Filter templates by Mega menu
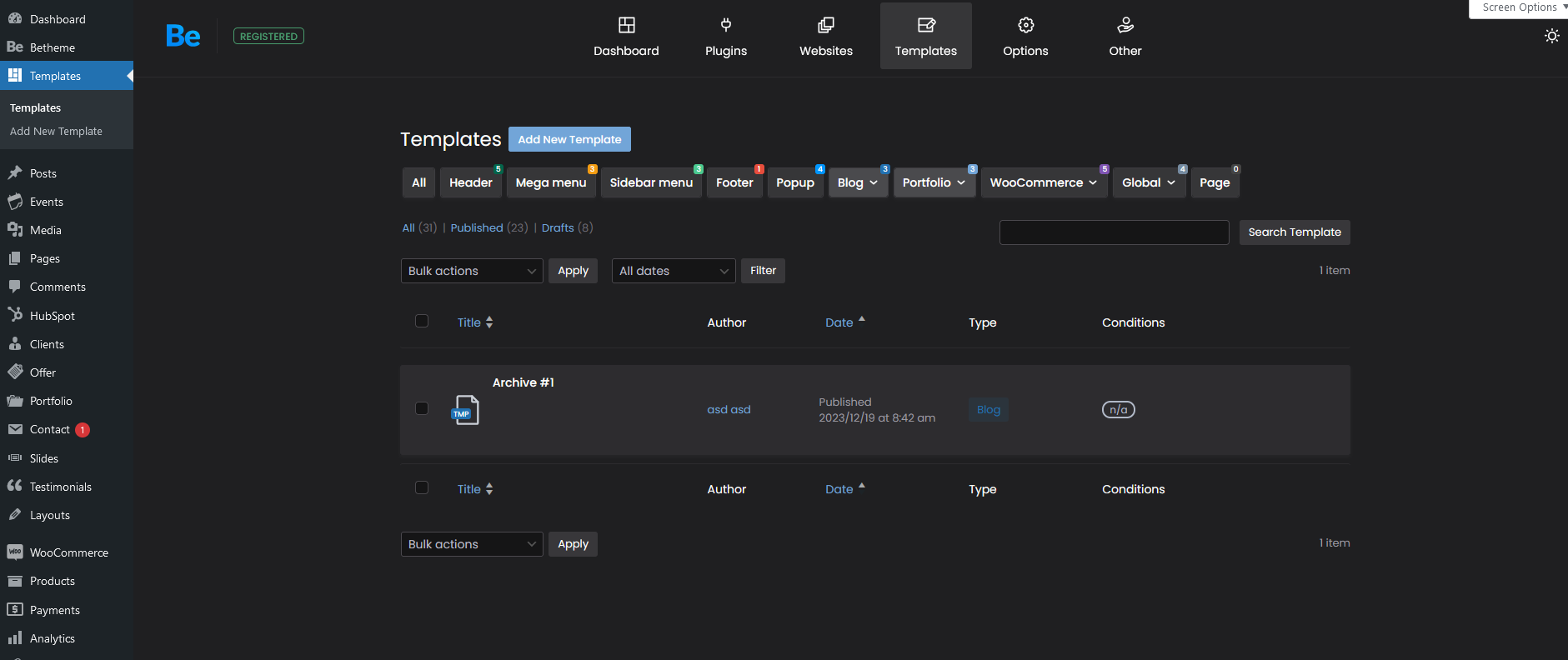Image resolution: width=1568 pixels, height=660 pixels. (551, 182)
